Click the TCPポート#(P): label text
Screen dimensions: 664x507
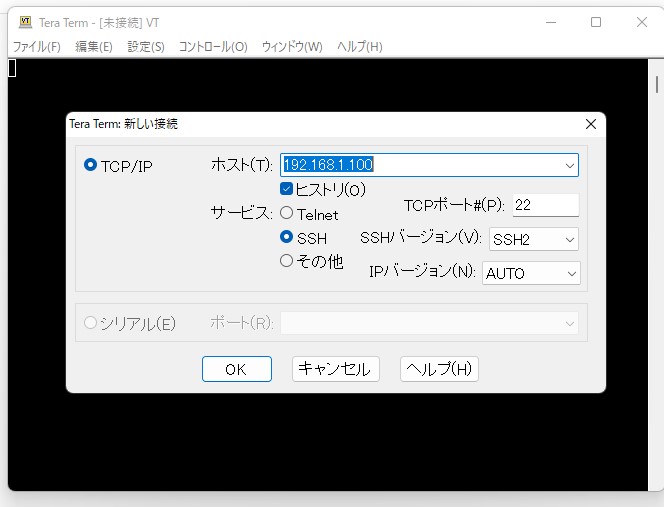pyautogui.click(x=454, y=205)
